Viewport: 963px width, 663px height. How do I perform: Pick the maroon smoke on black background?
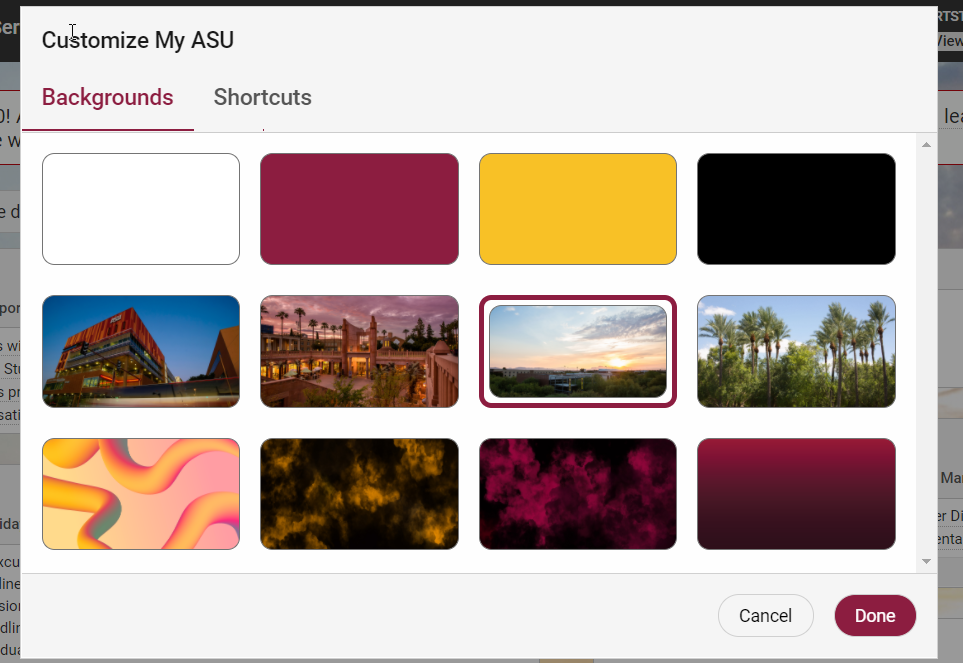click(x=578, y=494)
